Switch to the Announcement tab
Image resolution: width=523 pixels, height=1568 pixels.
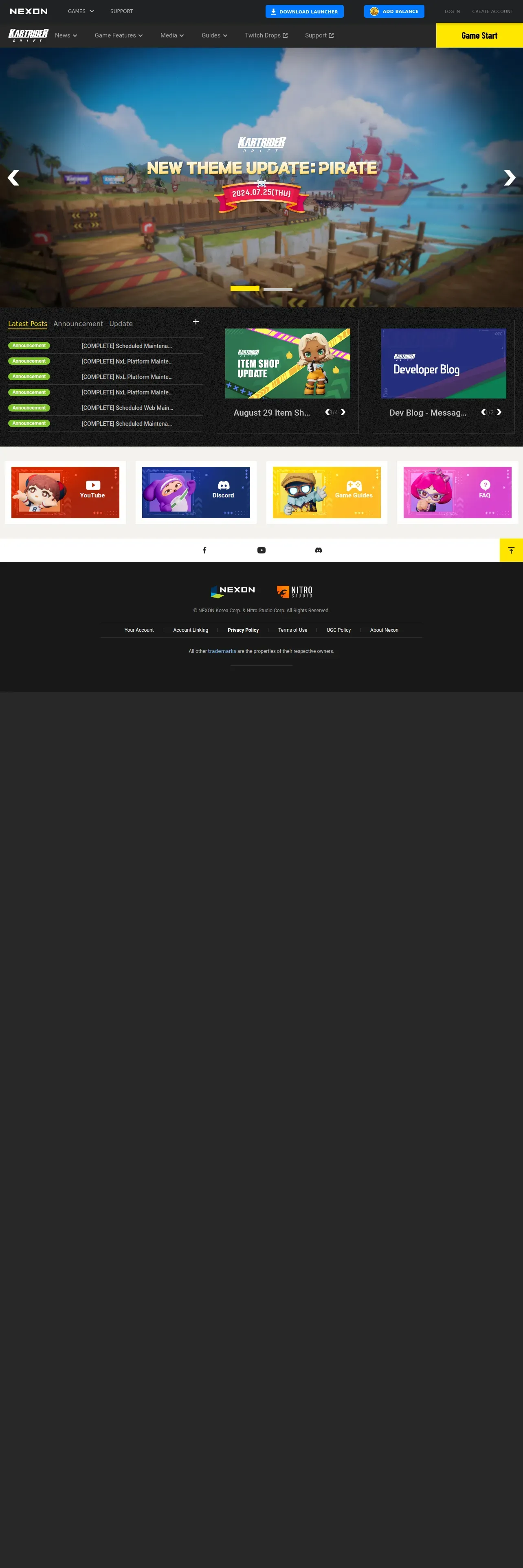(x=78, y=324)
